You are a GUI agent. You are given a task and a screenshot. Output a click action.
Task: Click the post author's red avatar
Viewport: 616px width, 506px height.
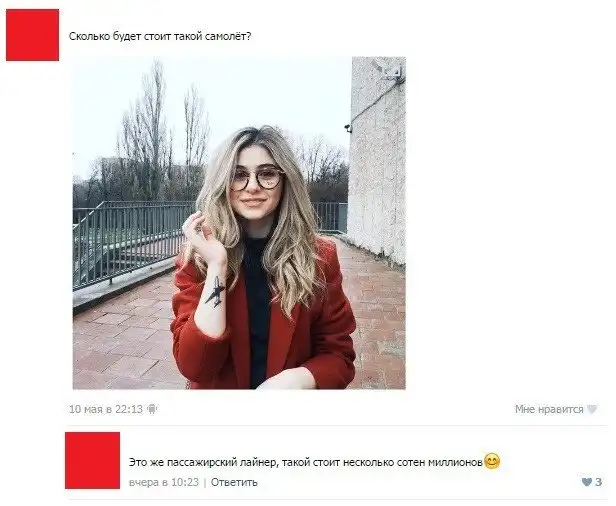[x=32, y=35]
